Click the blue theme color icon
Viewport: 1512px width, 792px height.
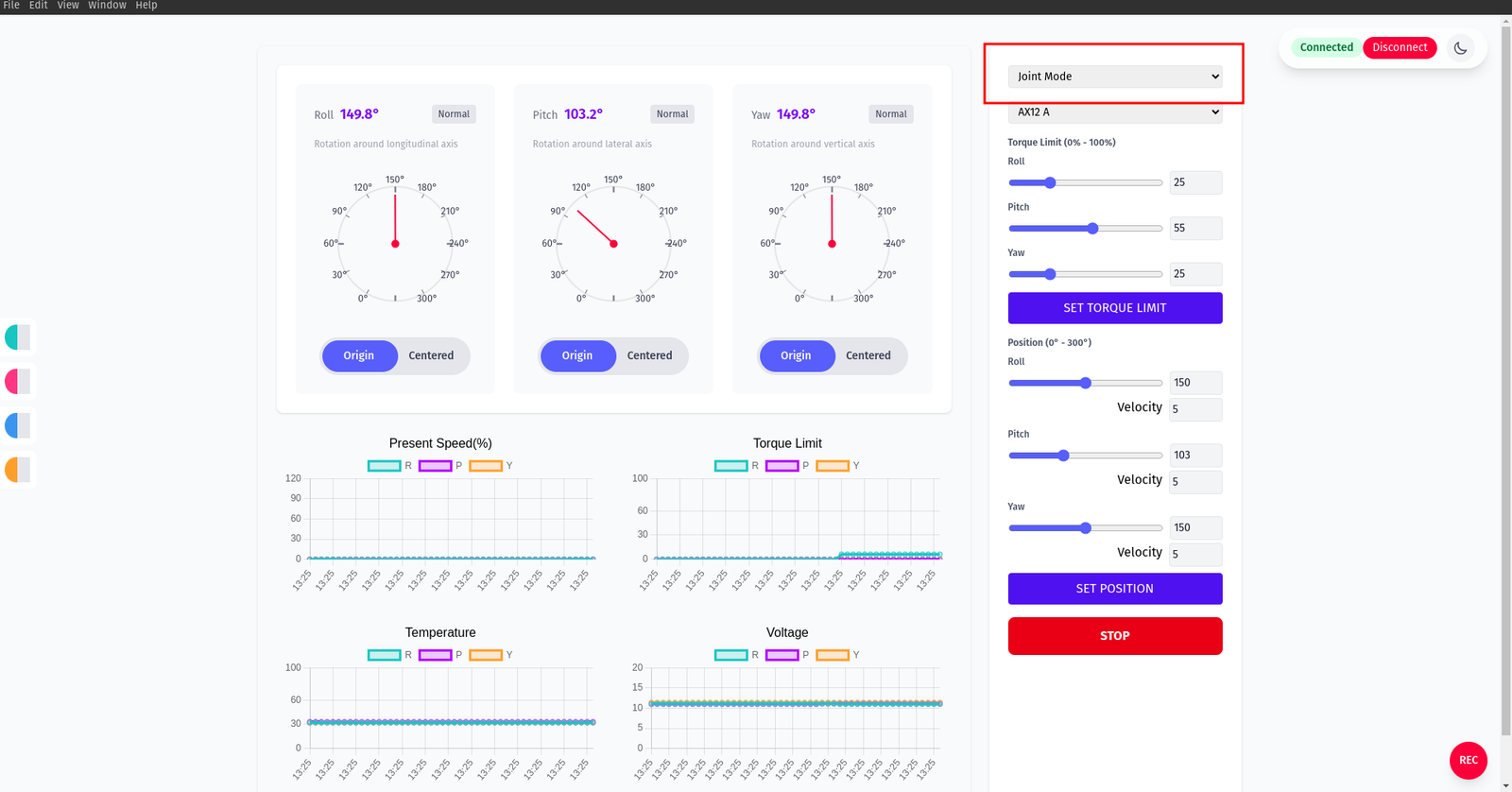(18, 426)
